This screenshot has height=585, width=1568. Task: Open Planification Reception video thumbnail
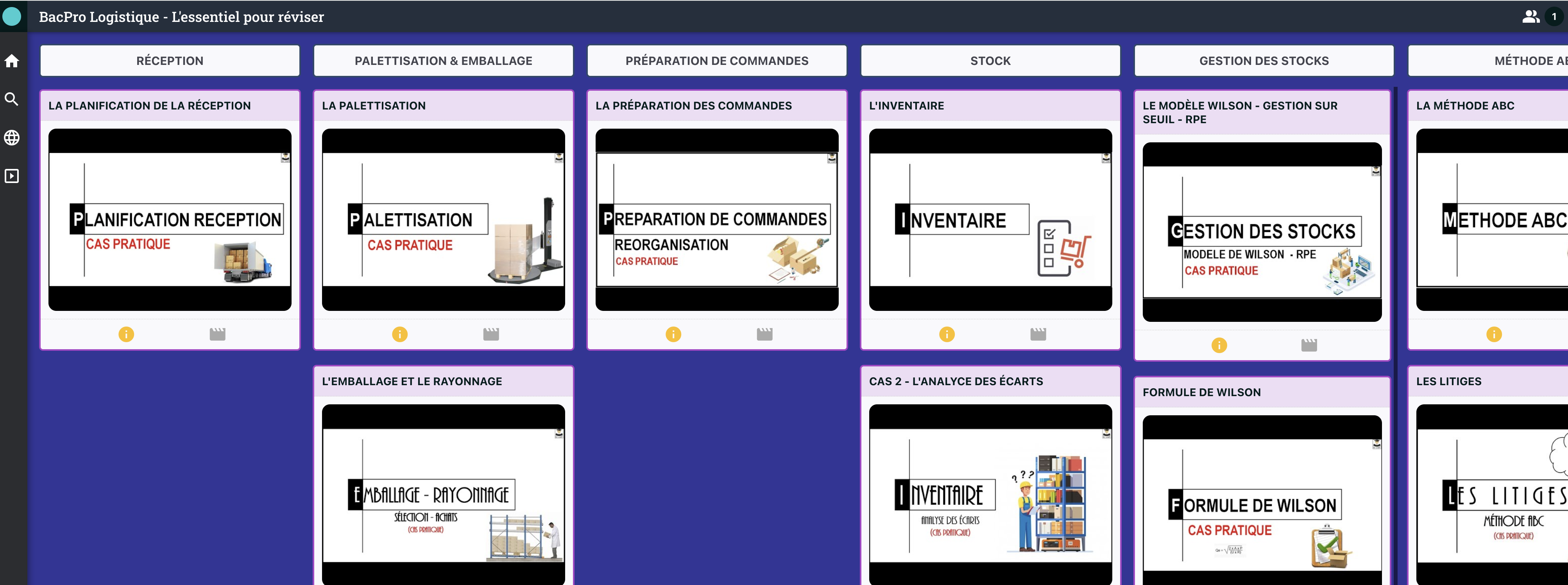(170, 220)
